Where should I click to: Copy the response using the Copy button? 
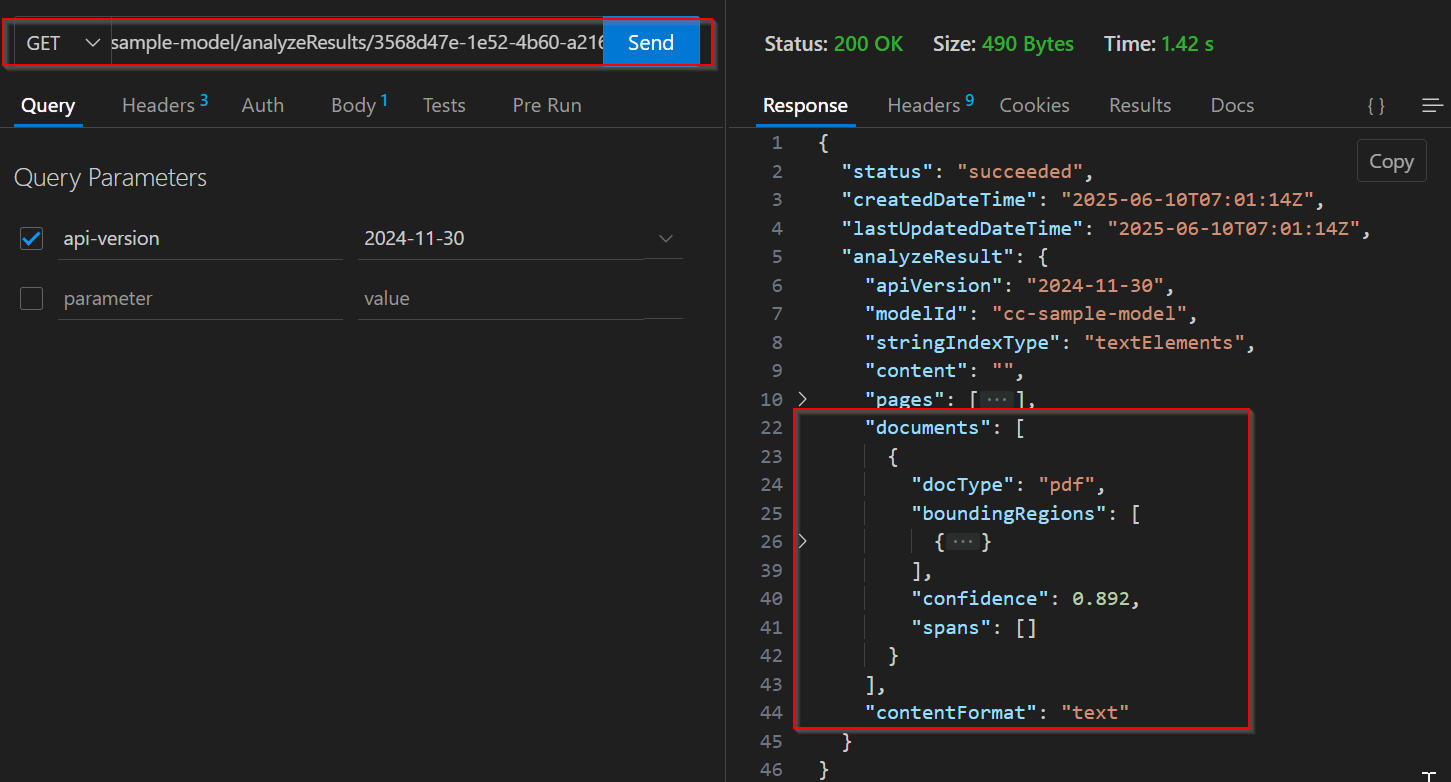click(1391, 160)
